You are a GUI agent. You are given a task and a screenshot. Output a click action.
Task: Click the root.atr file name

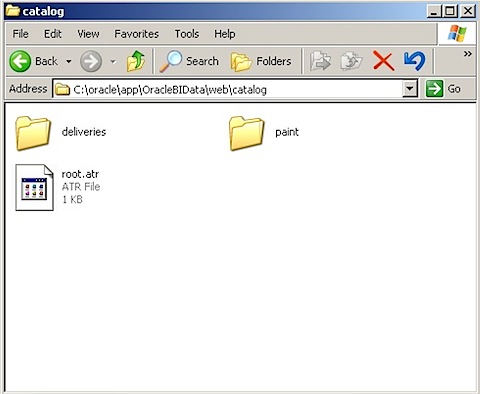click(x=80, y=174)
